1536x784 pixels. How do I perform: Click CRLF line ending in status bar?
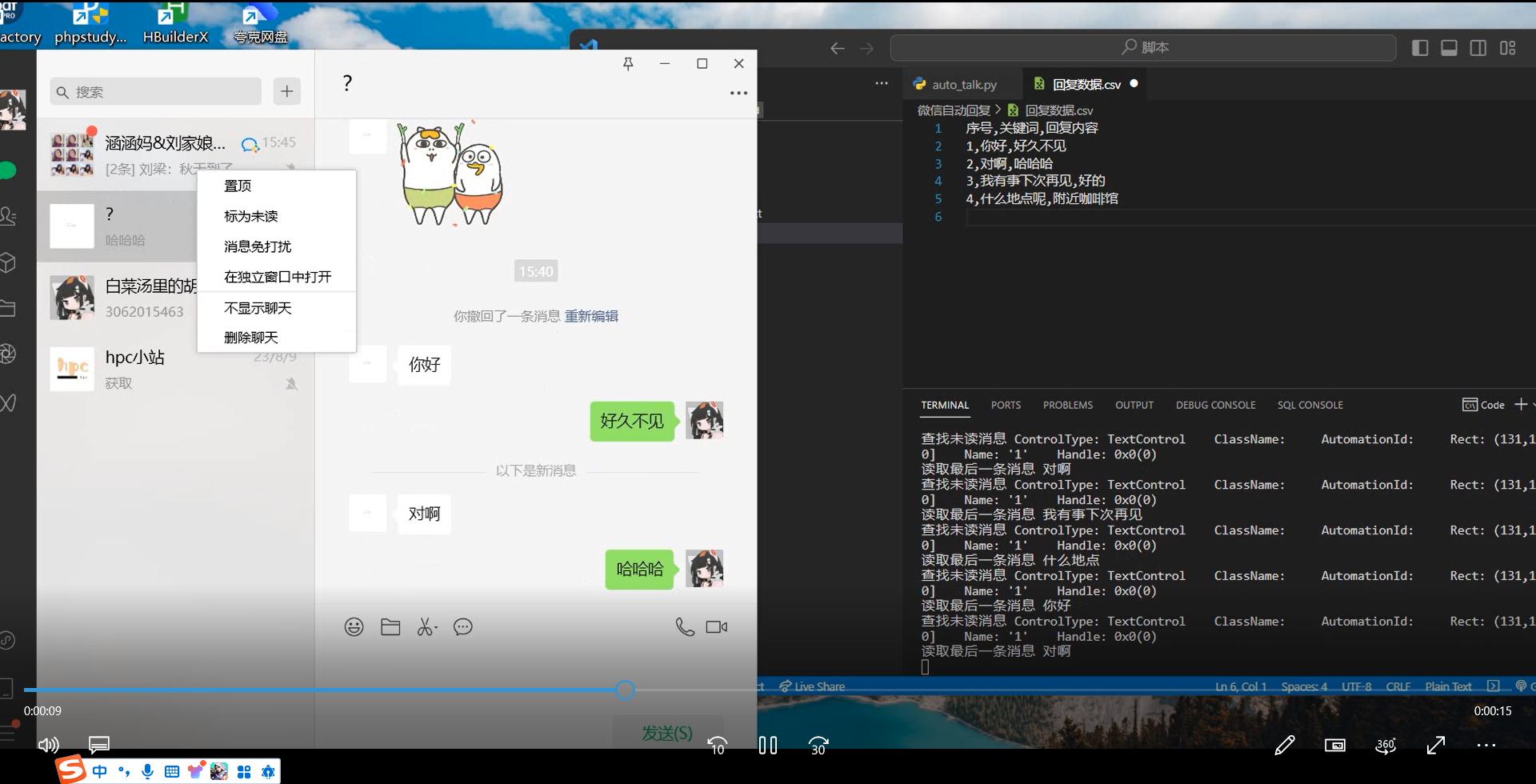[x=1398, y=686]
